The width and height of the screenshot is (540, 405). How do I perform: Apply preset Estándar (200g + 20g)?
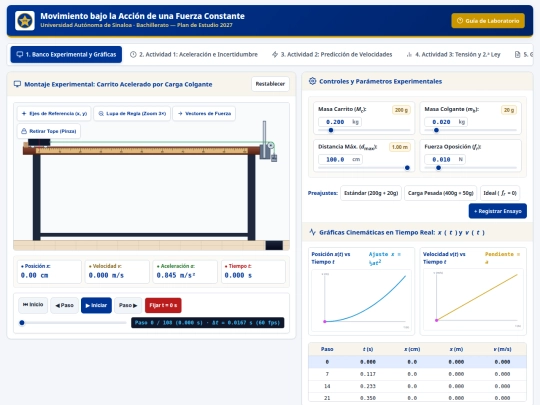pos(371,193)
